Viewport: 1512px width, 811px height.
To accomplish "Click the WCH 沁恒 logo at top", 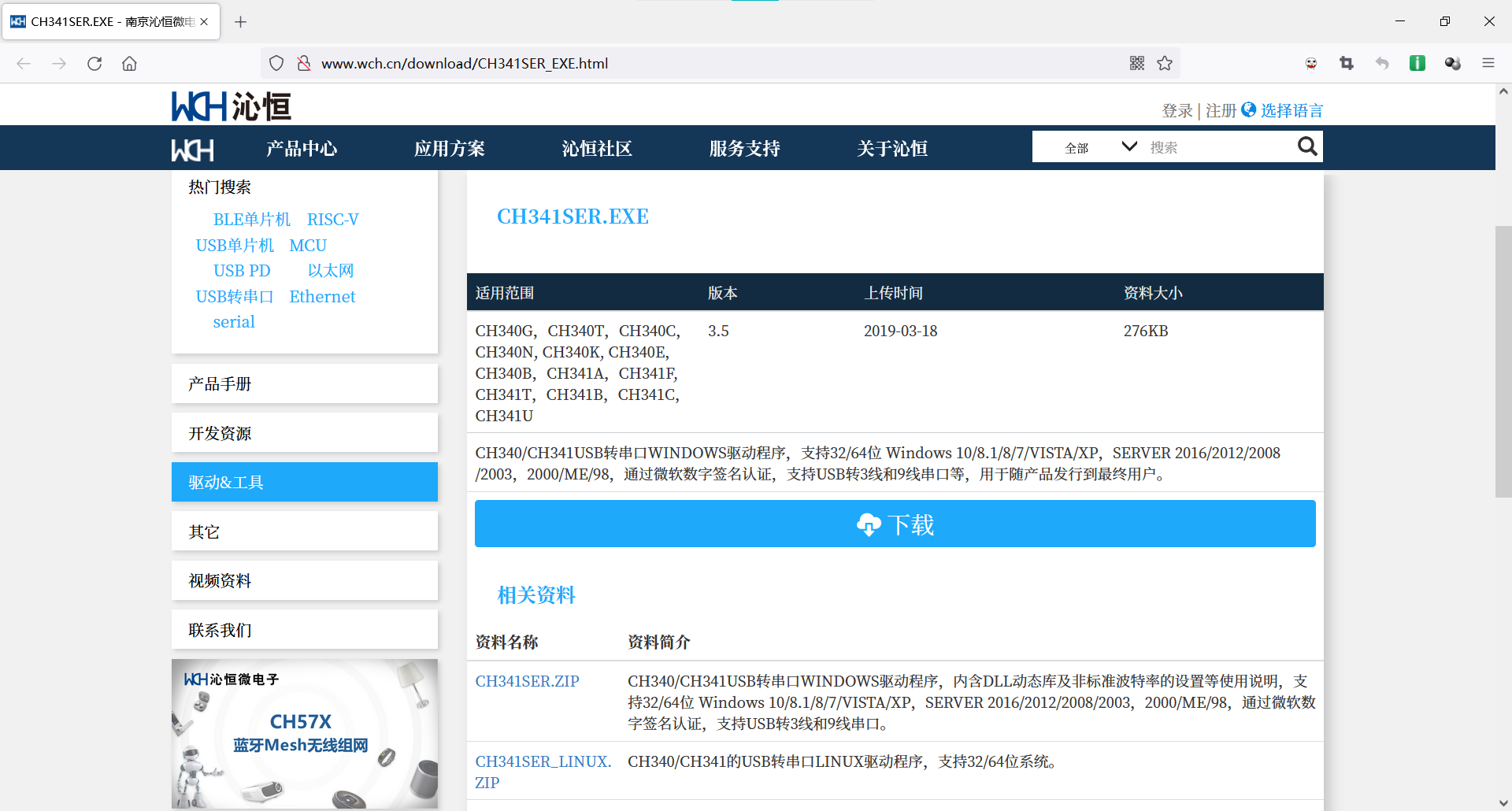I will 232,106.
